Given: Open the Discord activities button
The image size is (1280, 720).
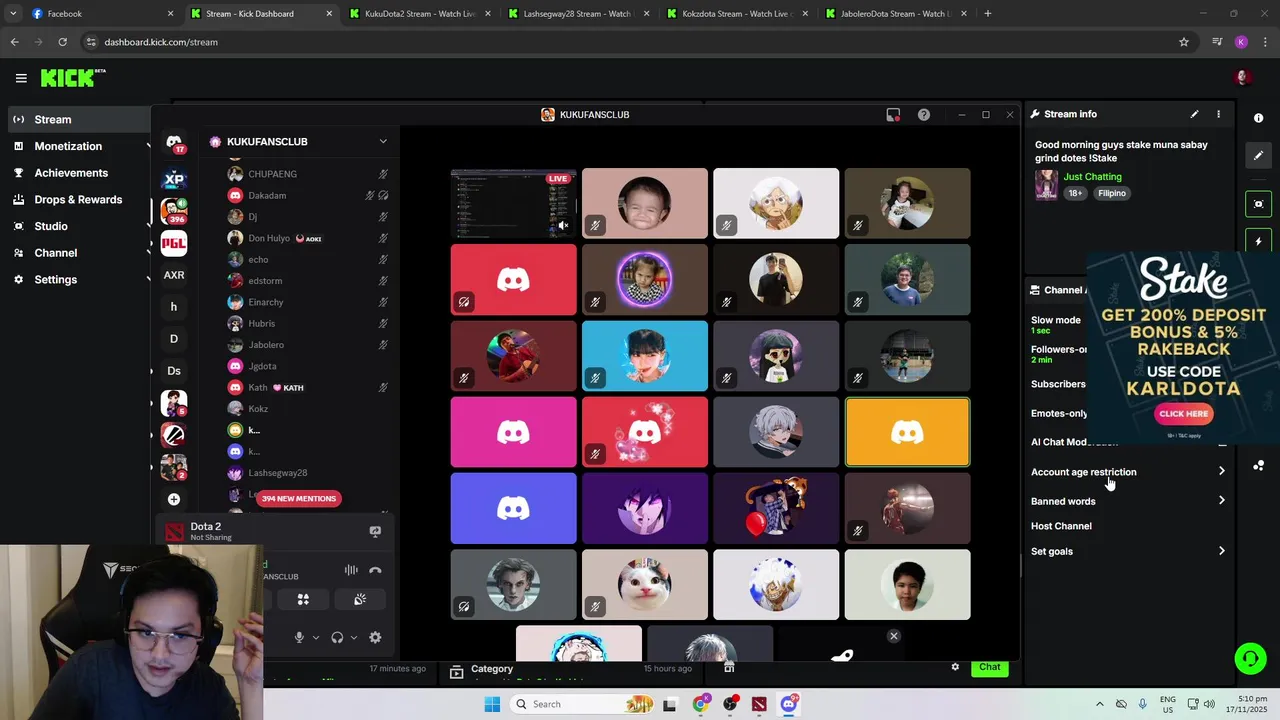Looking at the screenshot, I should [x=303, y=599].
